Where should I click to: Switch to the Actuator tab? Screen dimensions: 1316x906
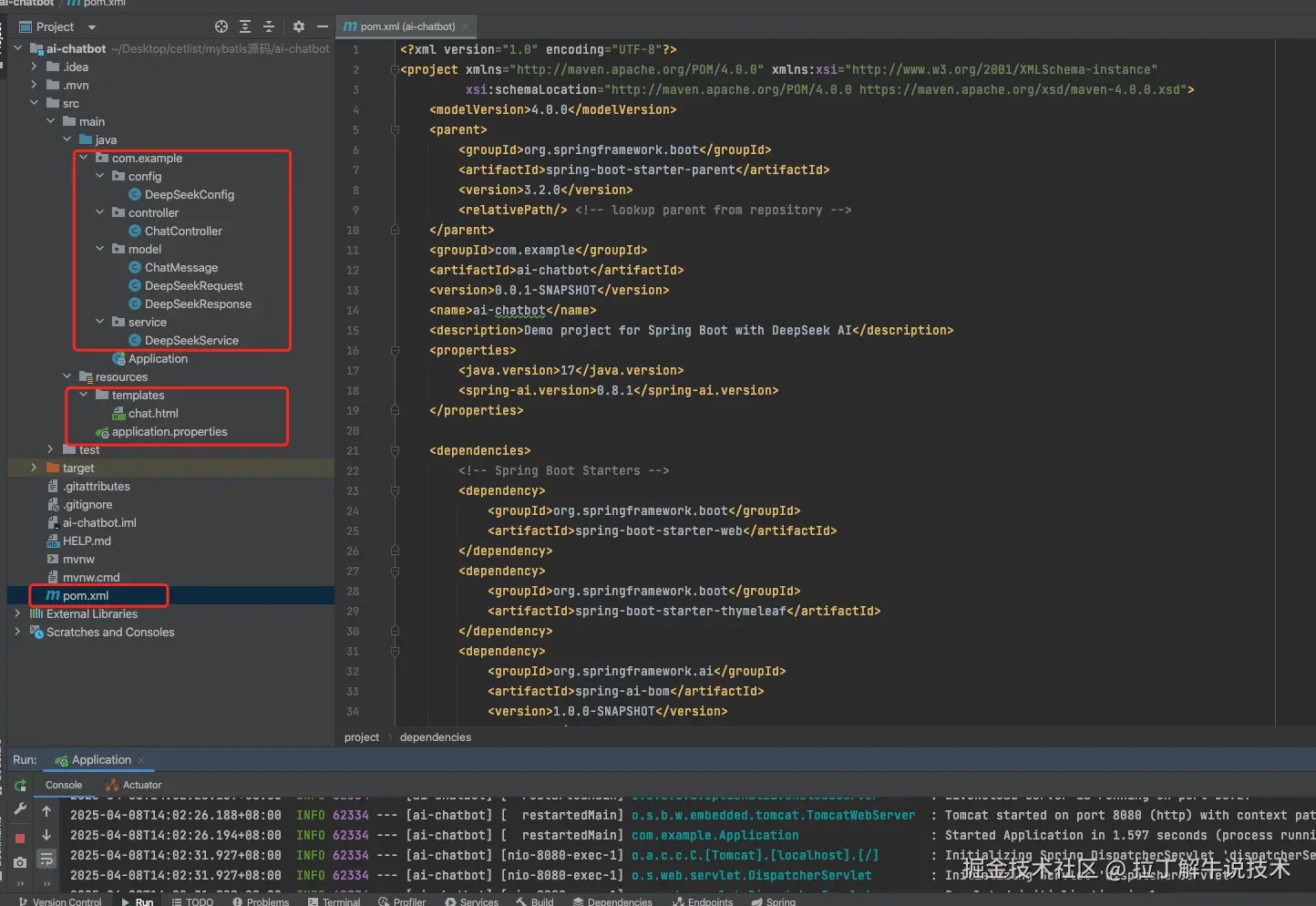coord(133,785)
